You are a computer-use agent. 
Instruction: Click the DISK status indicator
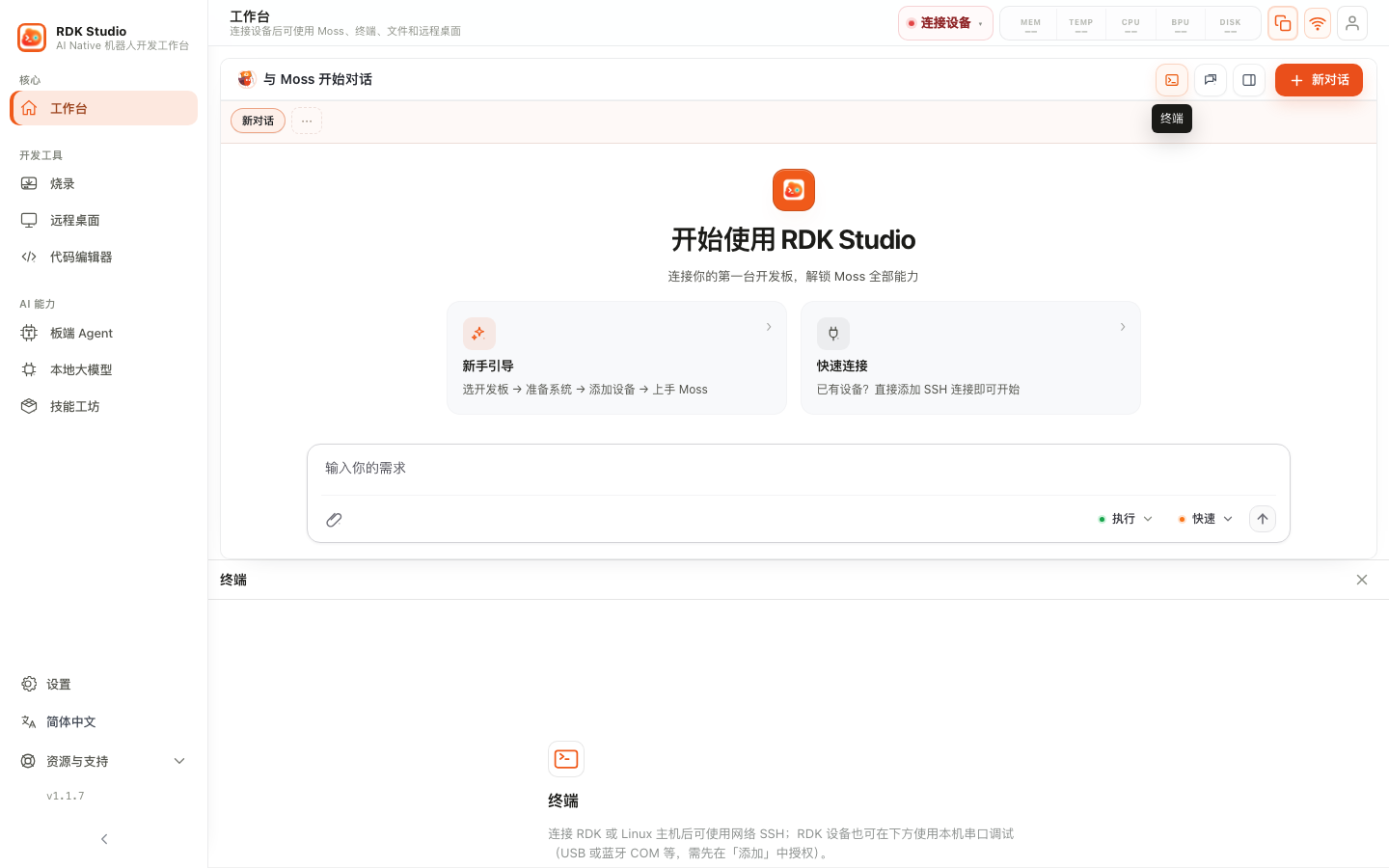(1230, 24)
